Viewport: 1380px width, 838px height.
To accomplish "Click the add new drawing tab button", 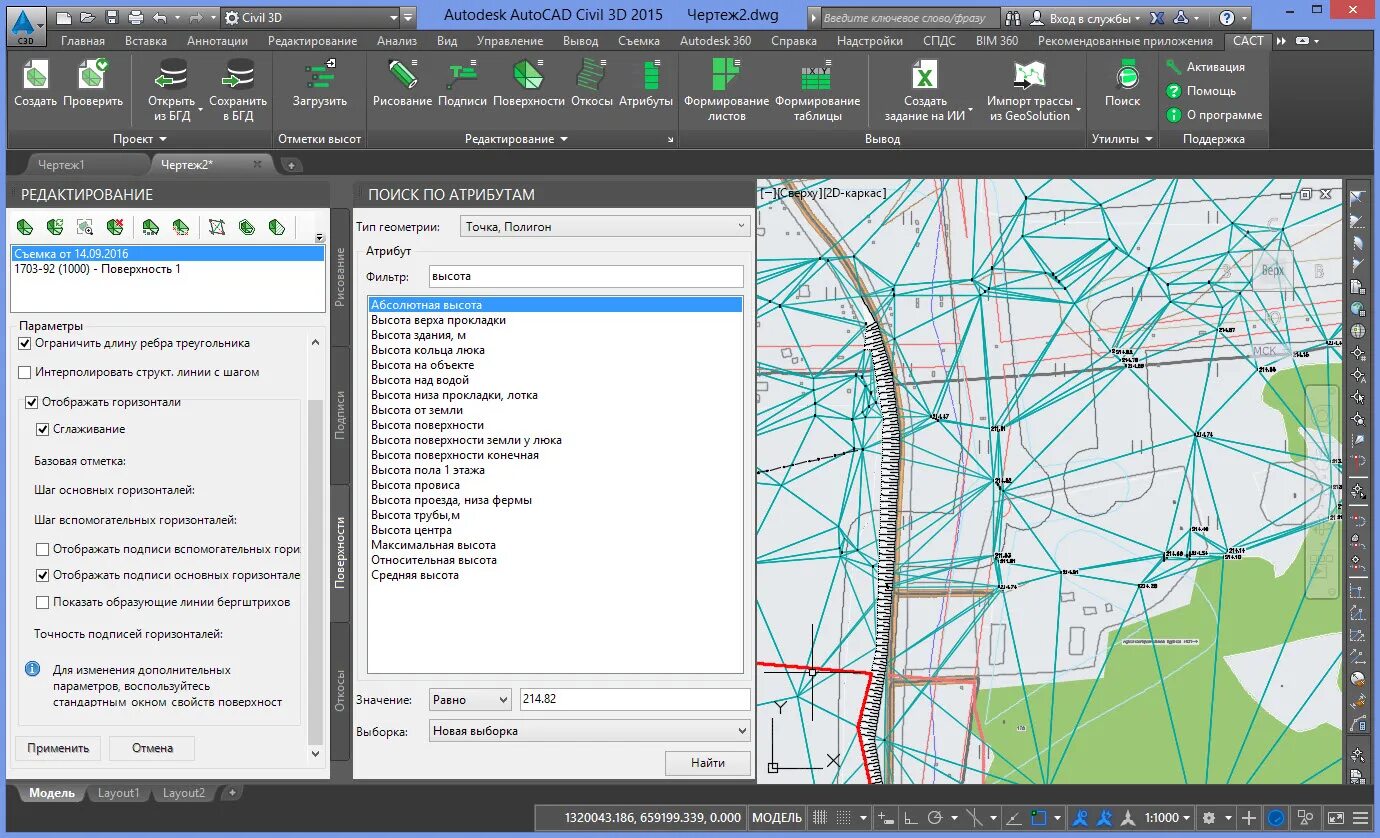I will point(290,165).
